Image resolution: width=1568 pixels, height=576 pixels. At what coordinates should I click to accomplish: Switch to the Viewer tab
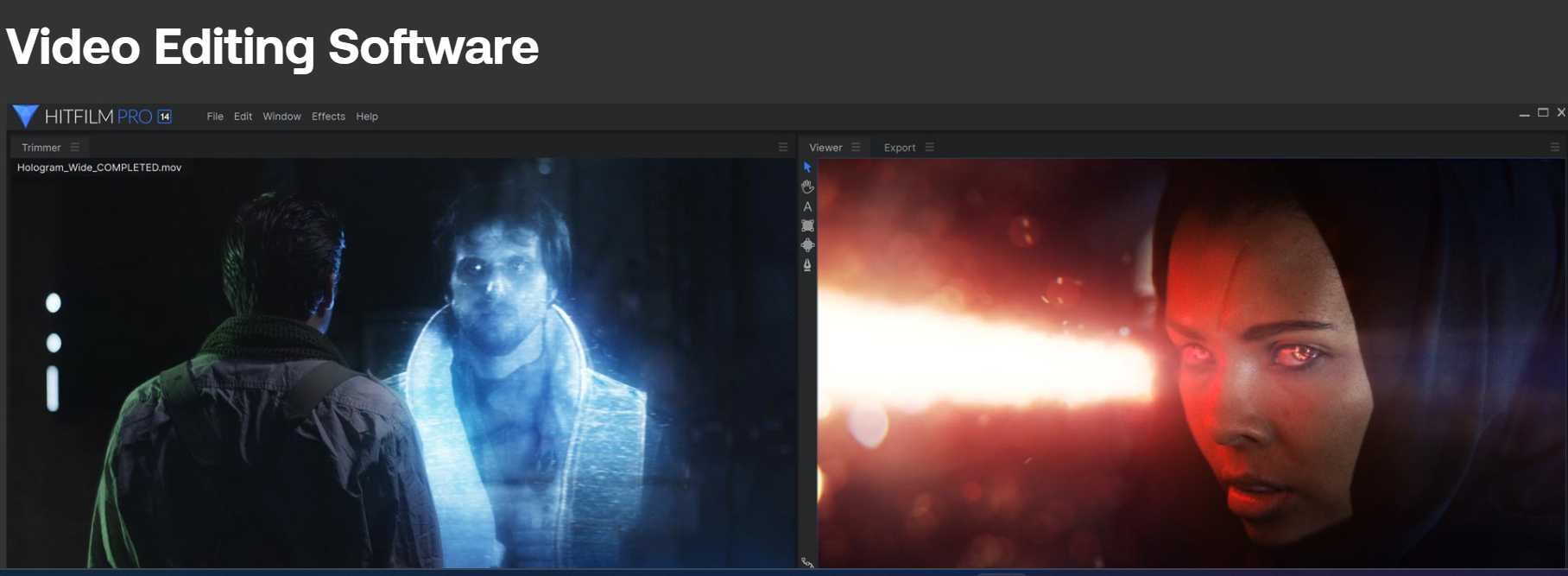825,148
